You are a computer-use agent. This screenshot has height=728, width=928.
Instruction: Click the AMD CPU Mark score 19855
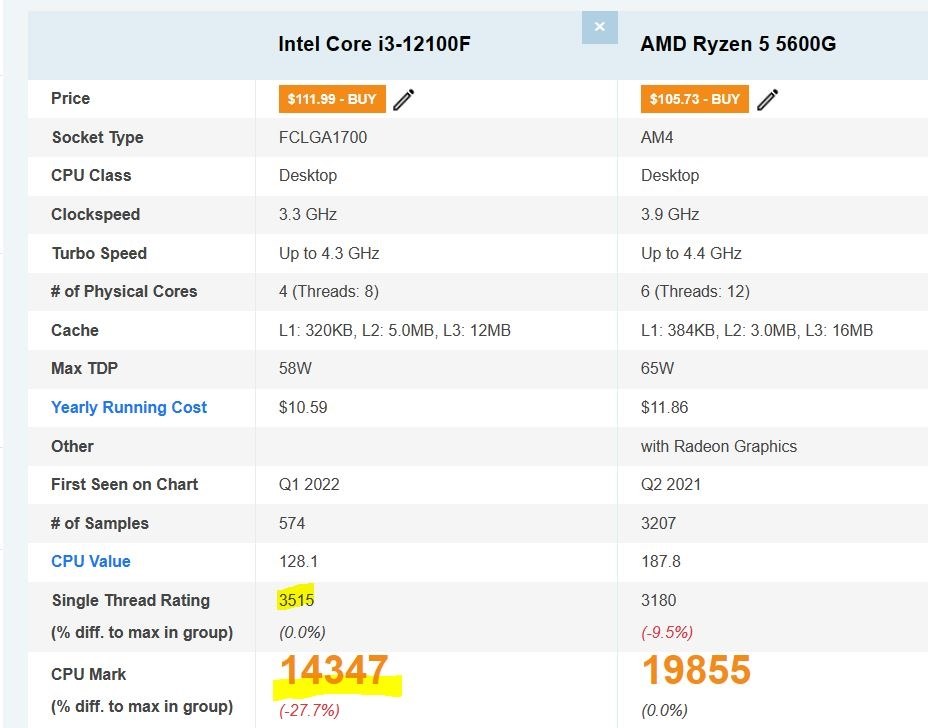695,671
